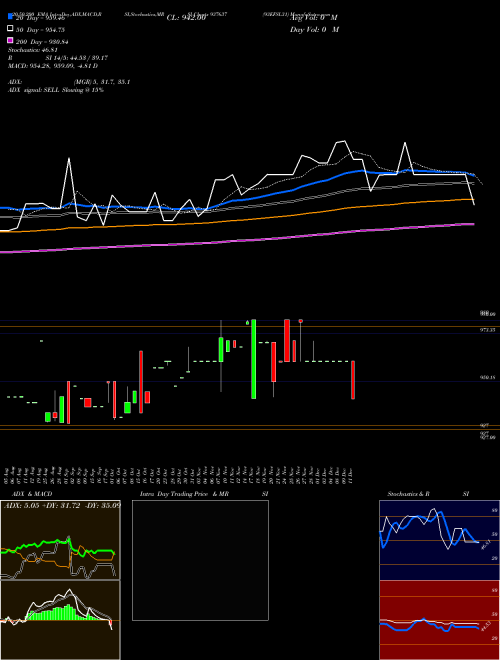The image size is (500, 660).
Task: Click the last red candlestick on the right
Action: click(x=353, y=380)
